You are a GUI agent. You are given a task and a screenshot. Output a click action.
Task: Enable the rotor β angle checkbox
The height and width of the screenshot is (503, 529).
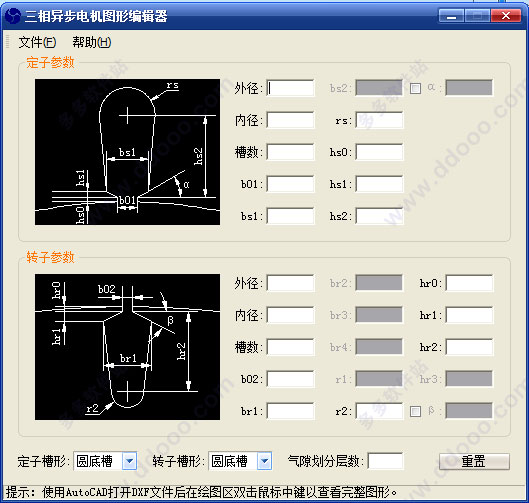pos(415,411)
